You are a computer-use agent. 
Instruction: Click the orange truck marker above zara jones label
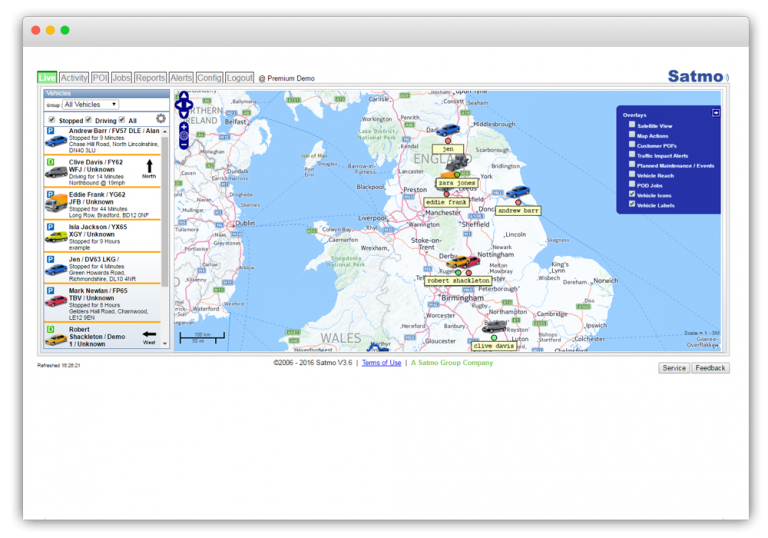click(x=449, y=175)
